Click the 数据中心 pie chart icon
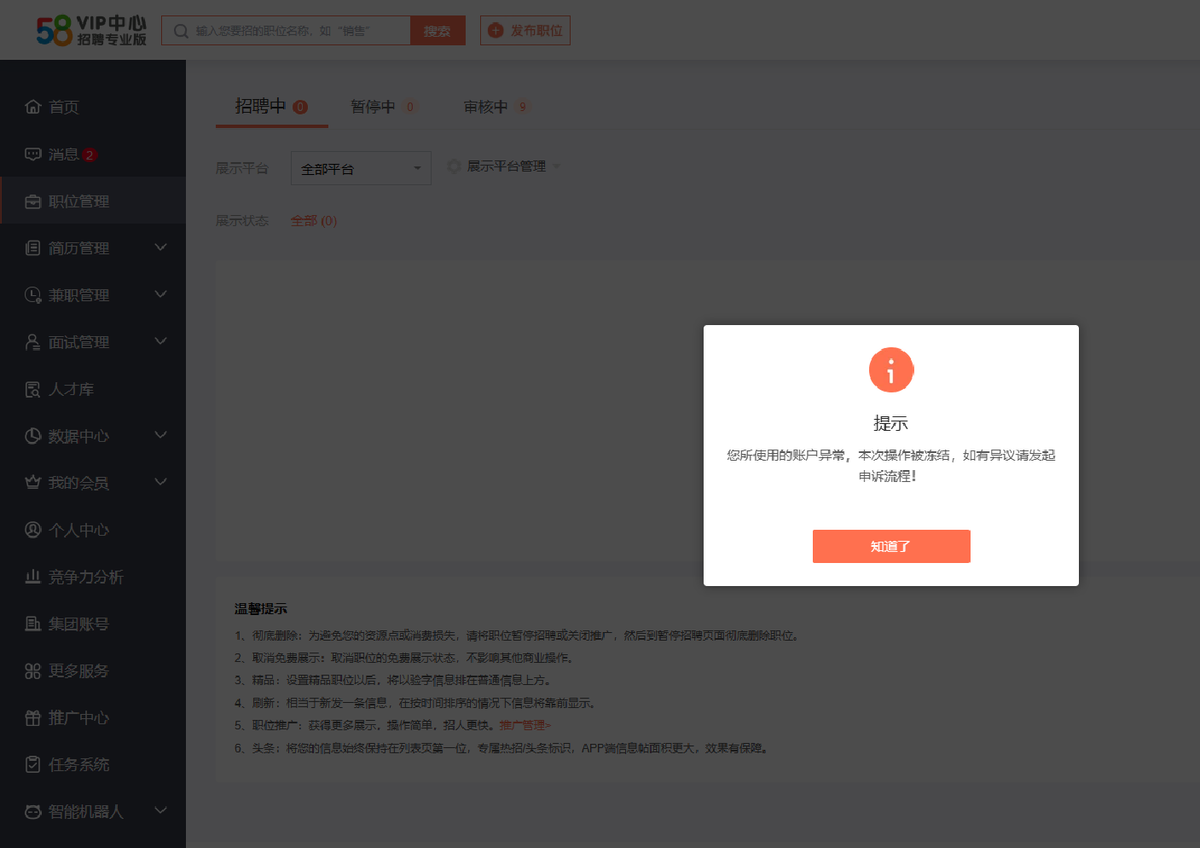The height and width of the screenshot is (848, 1200). [33, 436]
